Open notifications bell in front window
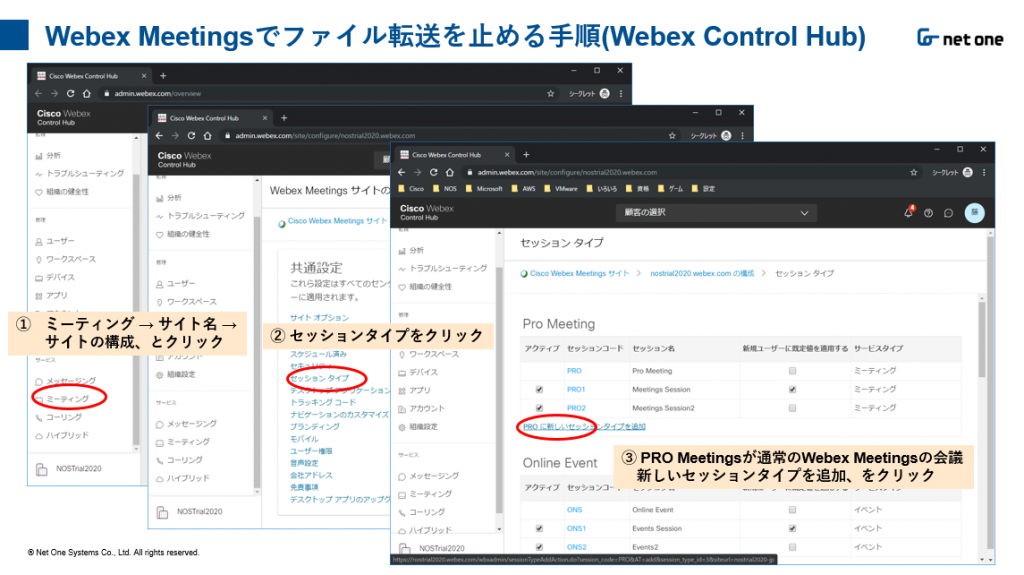Viewport: 1024px width, 575px height. 908,212
